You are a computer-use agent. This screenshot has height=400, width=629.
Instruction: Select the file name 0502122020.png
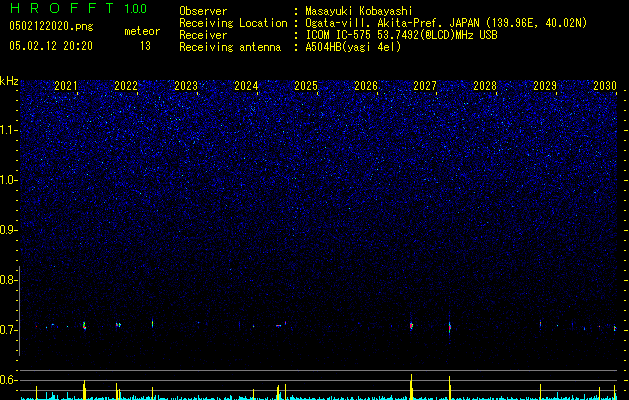pyautogui.click(x=51, y=27)
